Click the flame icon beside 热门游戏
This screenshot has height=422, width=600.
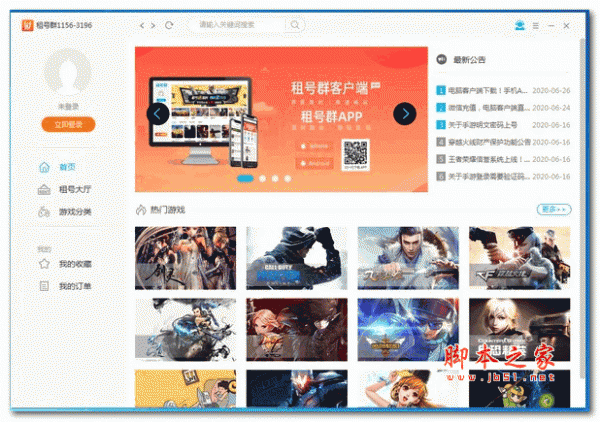(141, 210)
